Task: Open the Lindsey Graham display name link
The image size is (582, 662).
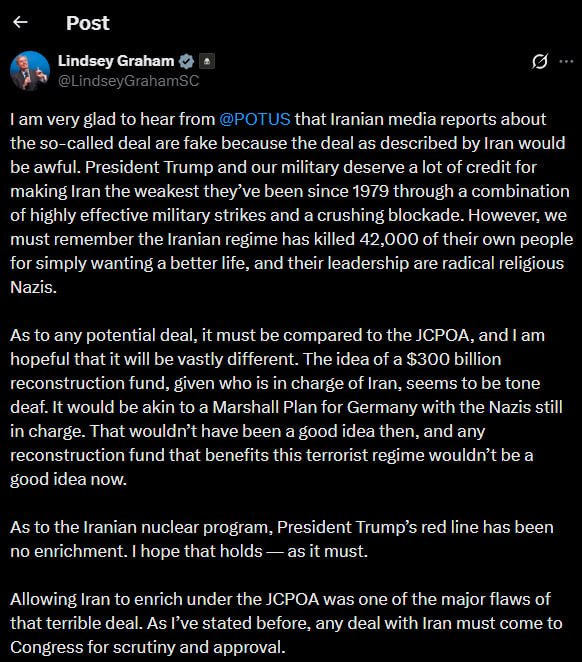Action: click(x=116, y=61)
